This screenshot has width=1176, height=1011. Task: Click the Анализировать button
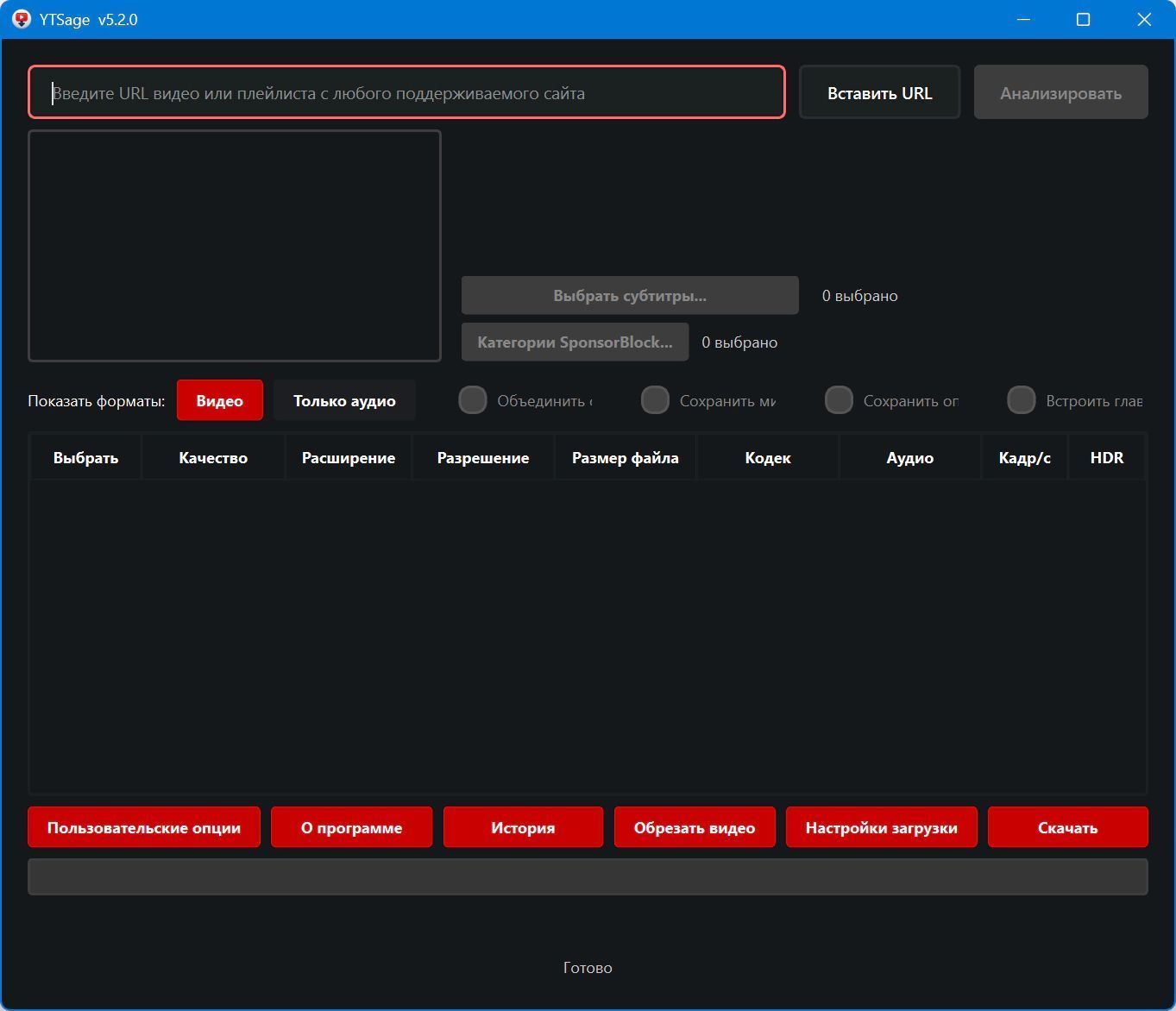click(1060, 92)
